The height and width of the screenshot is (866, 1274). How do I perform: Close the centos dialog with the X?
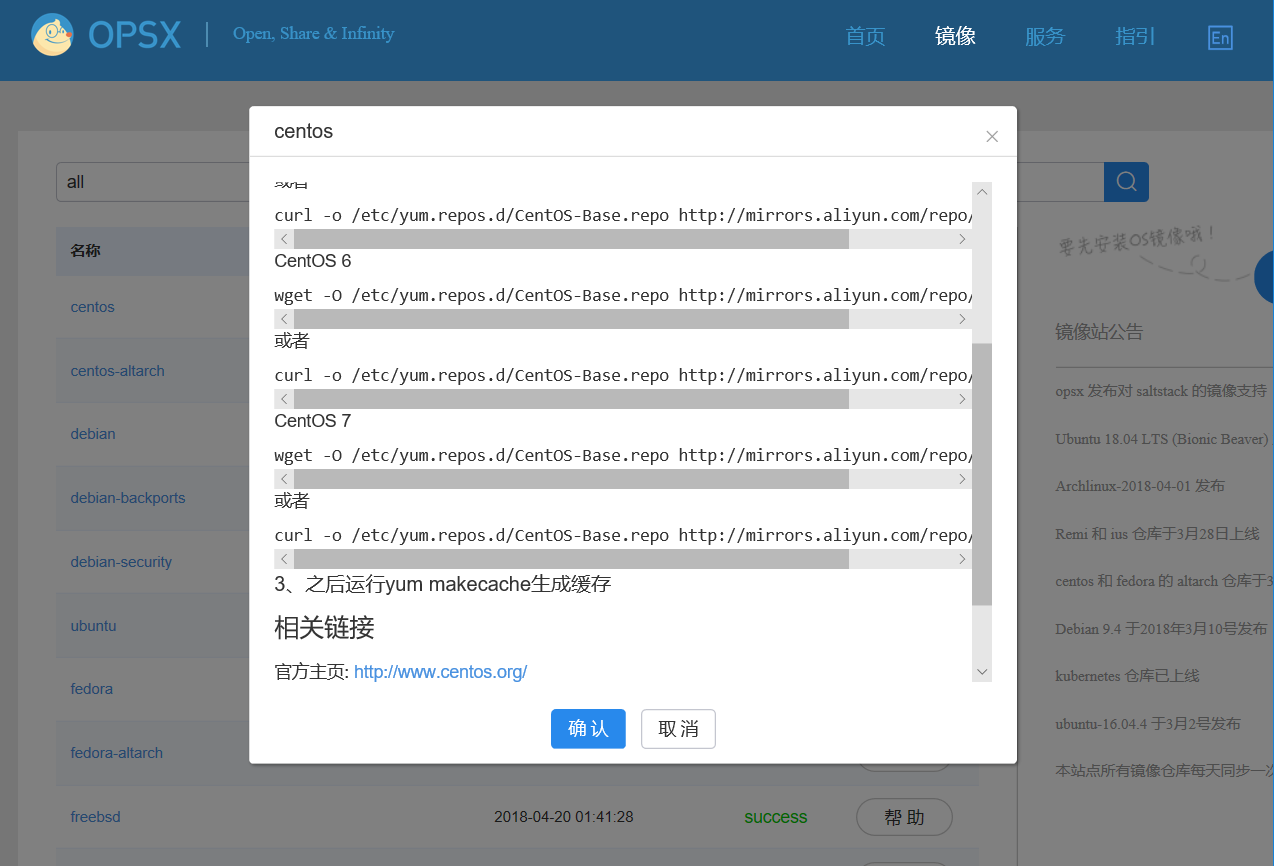click(x=992, y=137)
